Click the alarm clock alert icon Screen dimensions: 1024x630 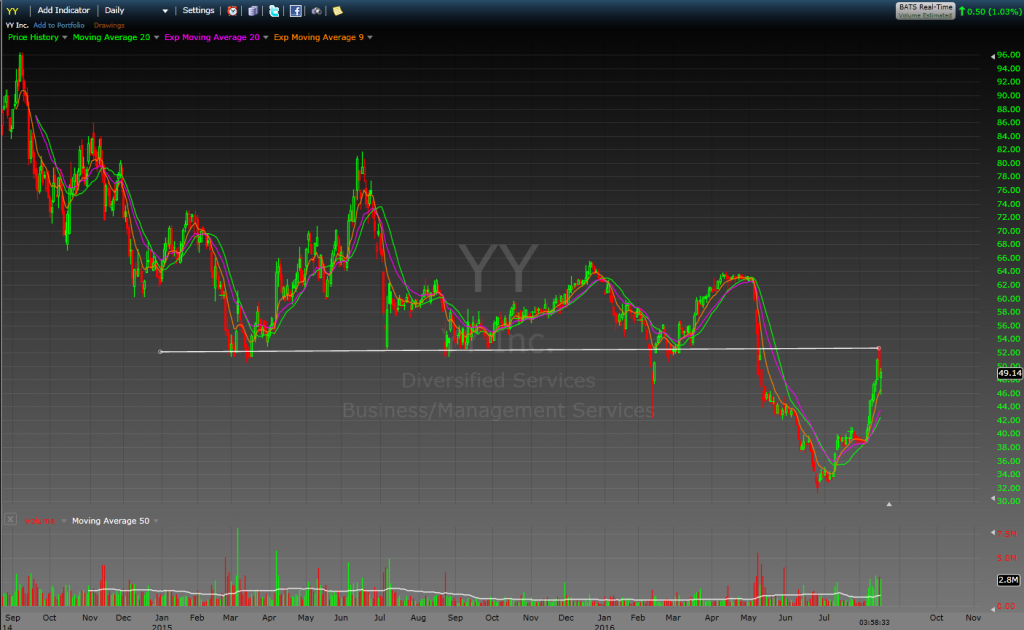(x=233, y=10)
